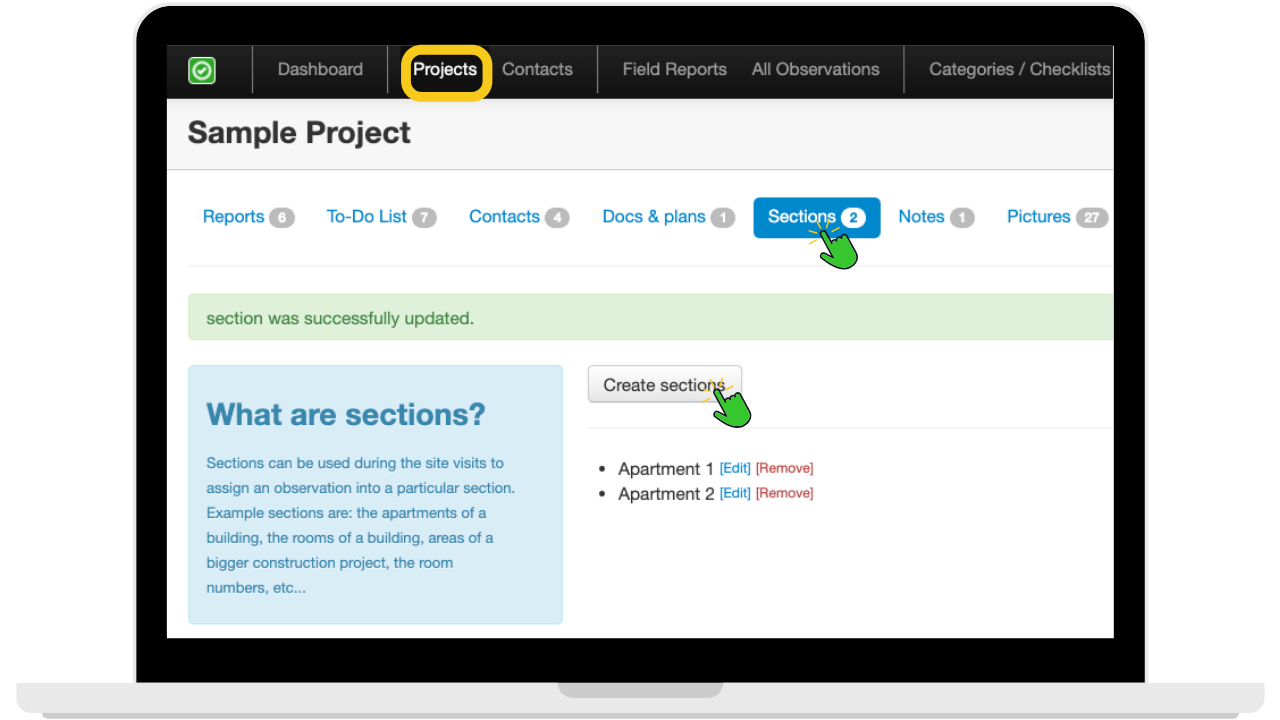Click the green checkmark app logo
Image resolution: width=1280 pixels, height=720 pixels.
tap(202, 70)
